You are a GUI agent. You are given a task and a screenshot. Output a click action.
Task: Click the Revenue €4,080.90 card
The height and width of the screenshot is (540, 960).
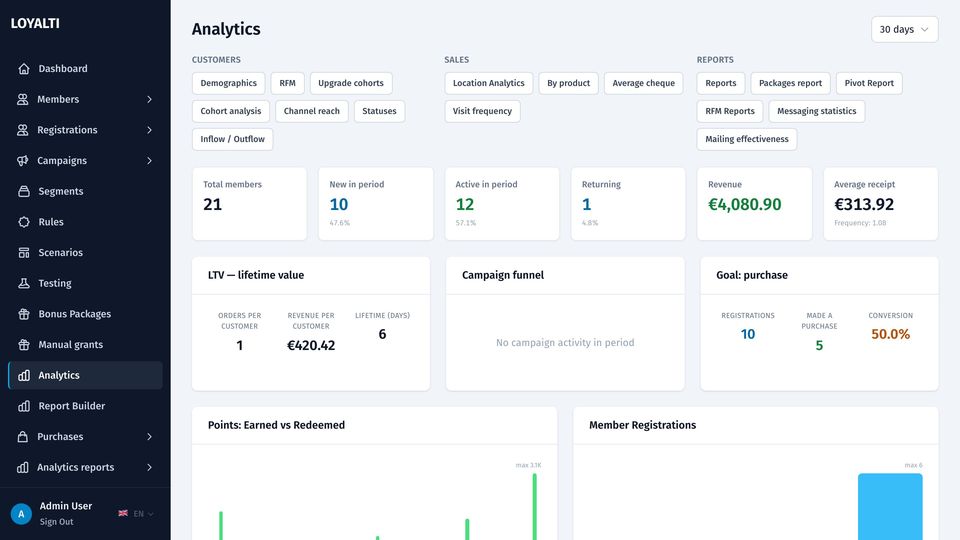754,204
